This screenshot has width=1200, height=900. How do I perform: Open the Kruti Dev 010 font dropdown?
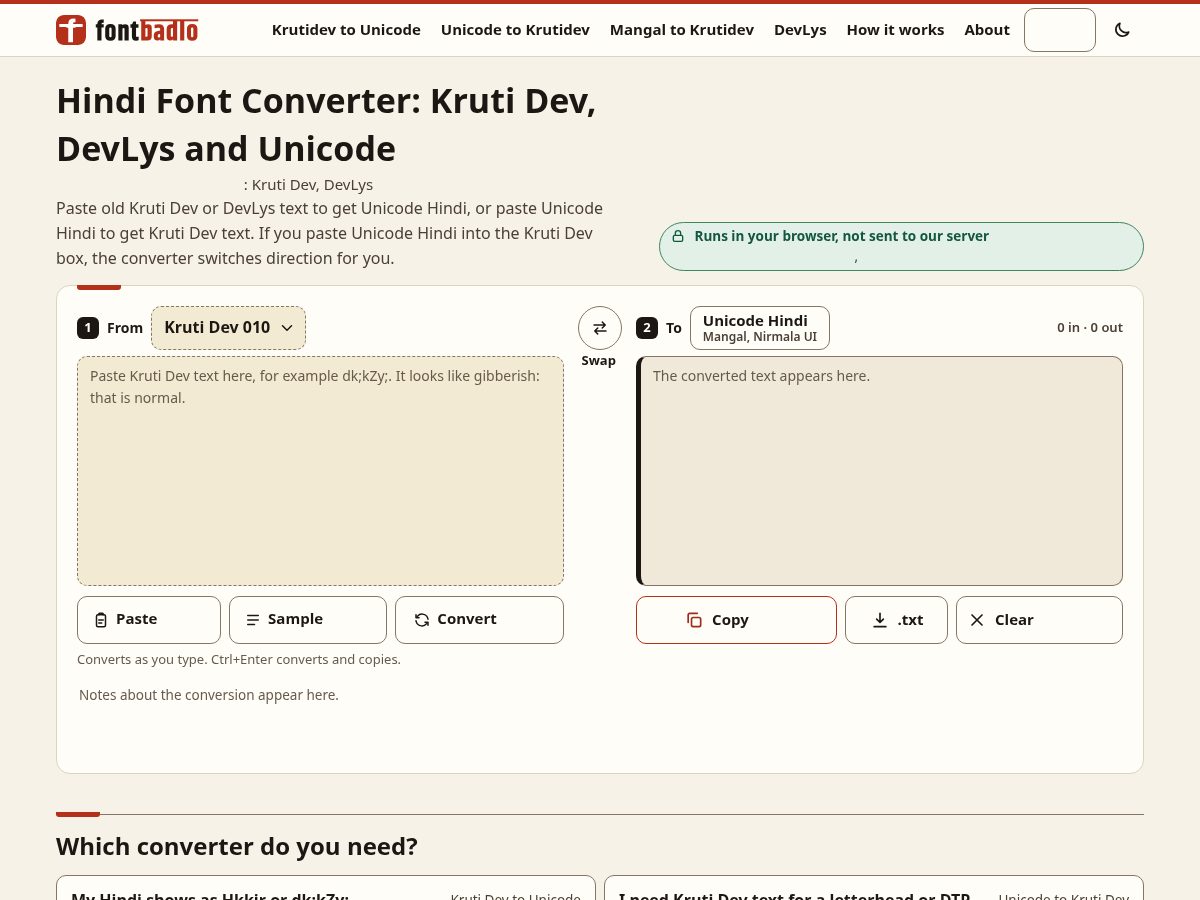click(x=228, y=328)
